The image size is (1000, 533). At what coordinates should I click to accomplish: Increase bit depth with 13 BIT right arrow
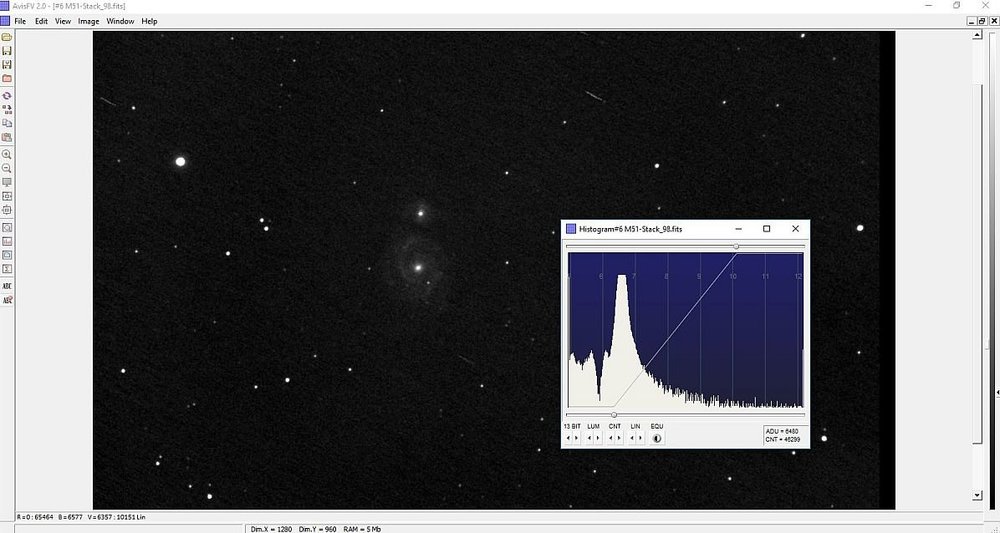(x=577, y=438)
